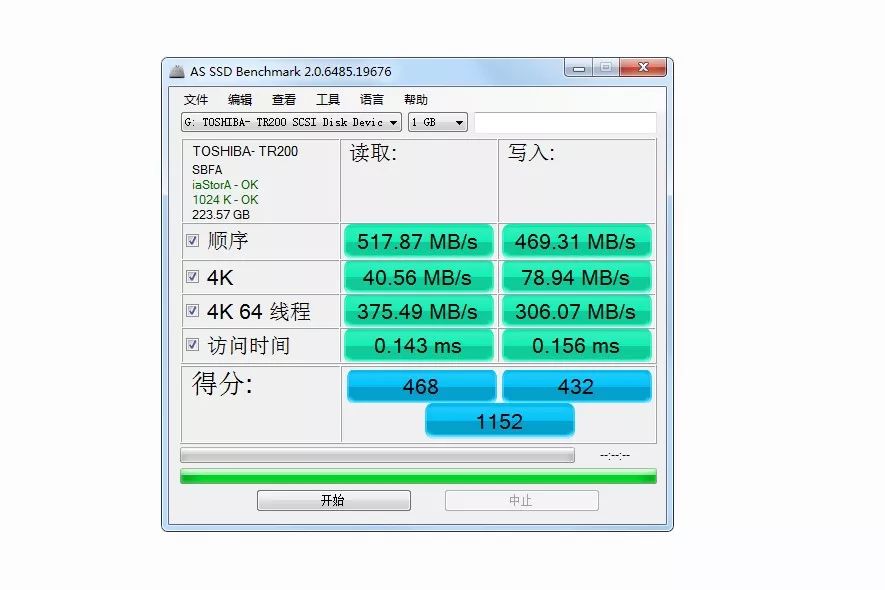Screen dimensions: 885x590
Task: Open the 查看 (View) menu
Action: [283, 99]
